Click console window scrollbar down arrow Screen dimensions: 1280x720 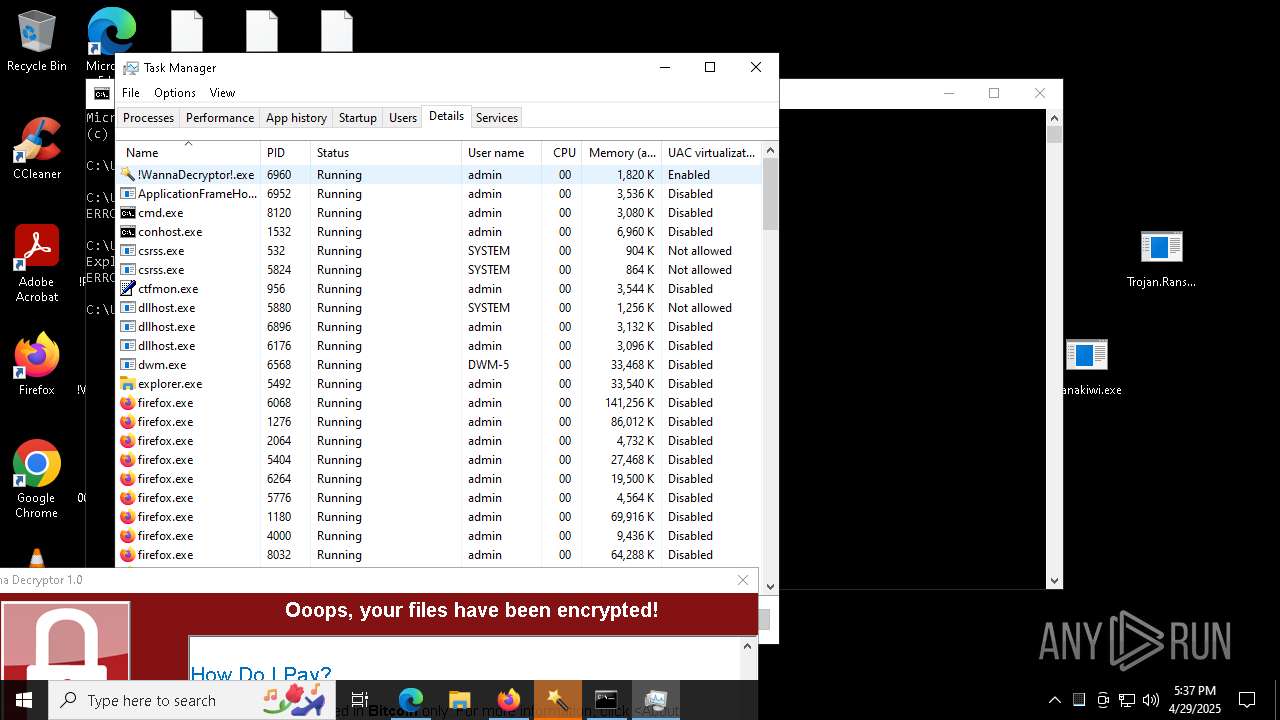pos(1054,580)
